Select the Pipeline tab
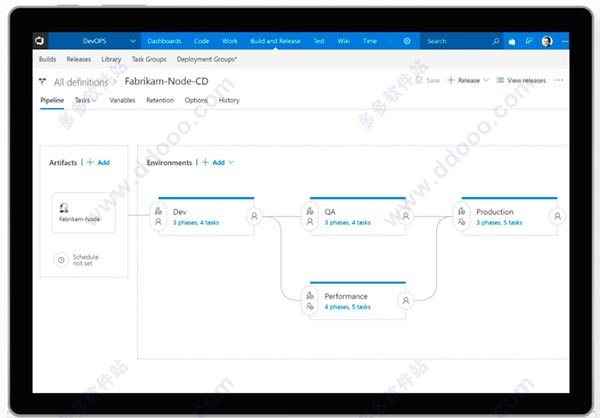 [x=52, y=100]
